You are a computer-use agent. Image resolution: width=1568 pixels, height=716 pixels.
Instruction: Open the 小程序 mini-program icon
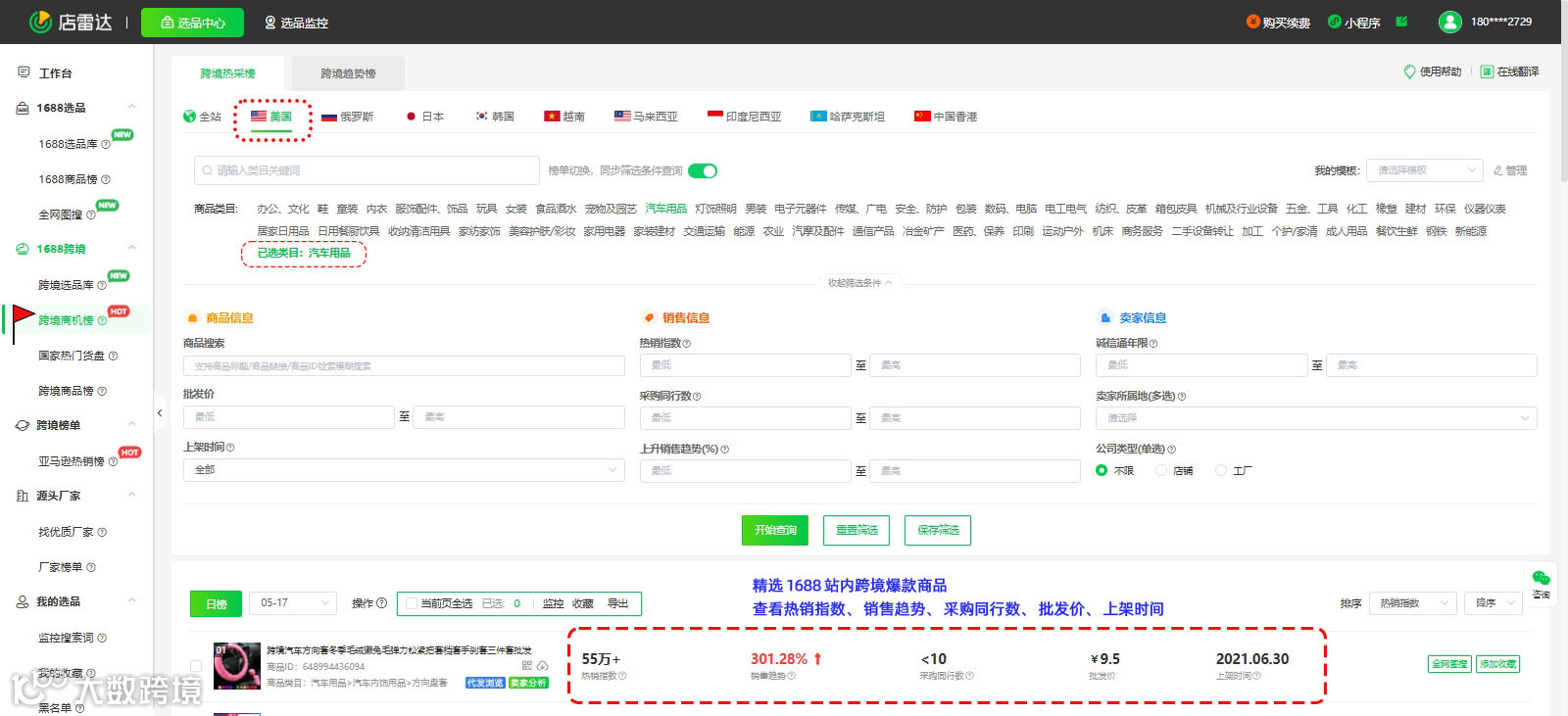[x=1334, y=22]
